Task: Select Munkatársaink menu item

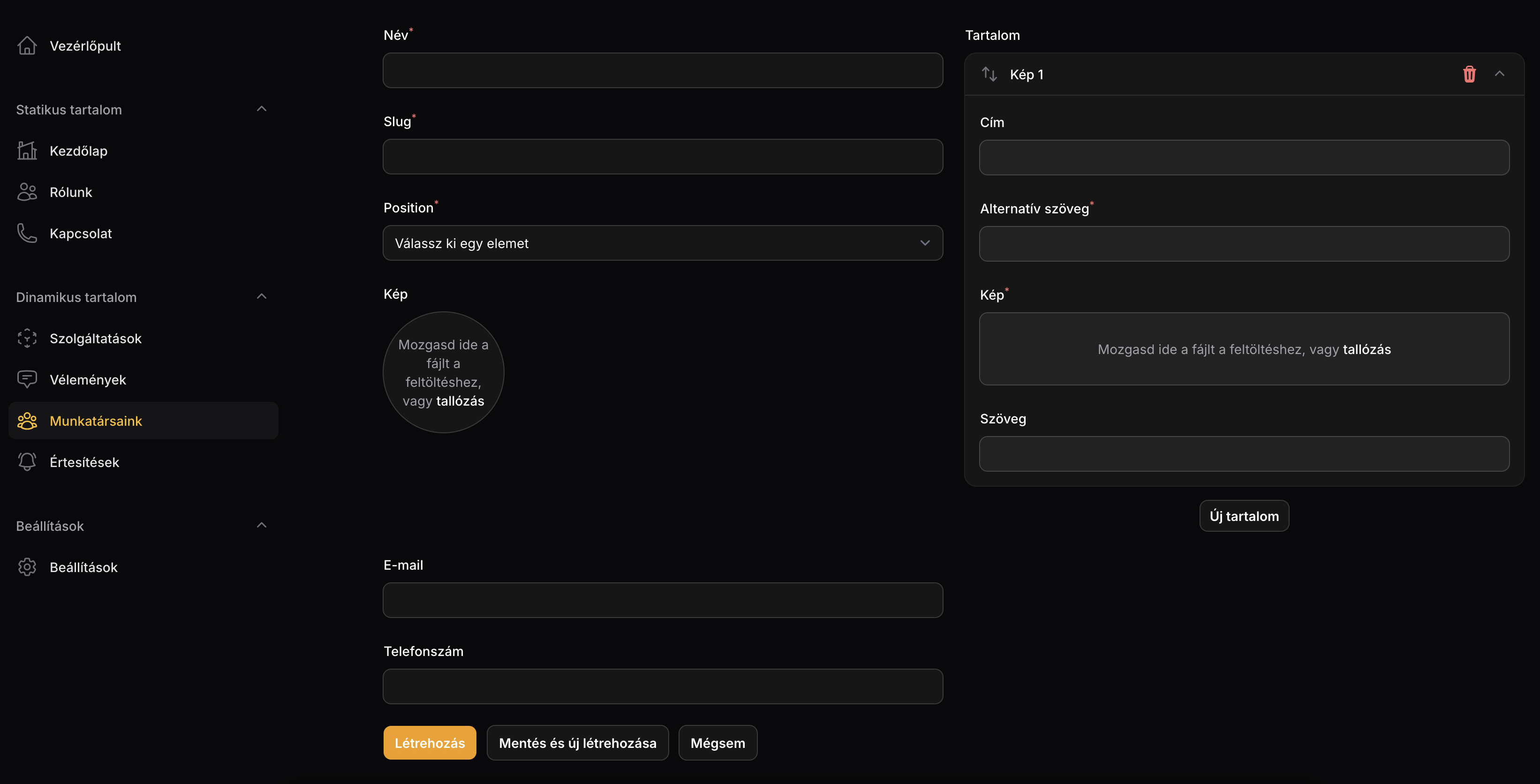Action: click(x=143, y=421)
